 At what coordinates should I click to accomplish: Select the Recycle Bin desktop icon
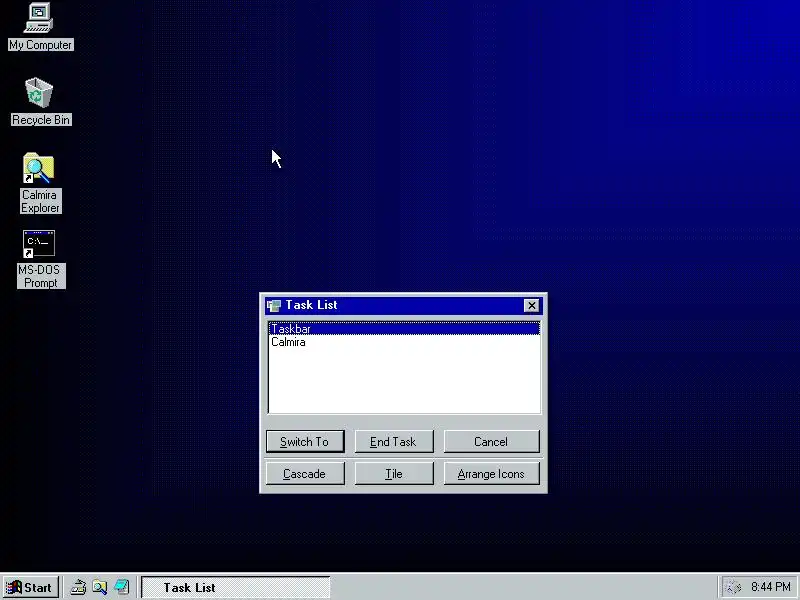(40, 102)
